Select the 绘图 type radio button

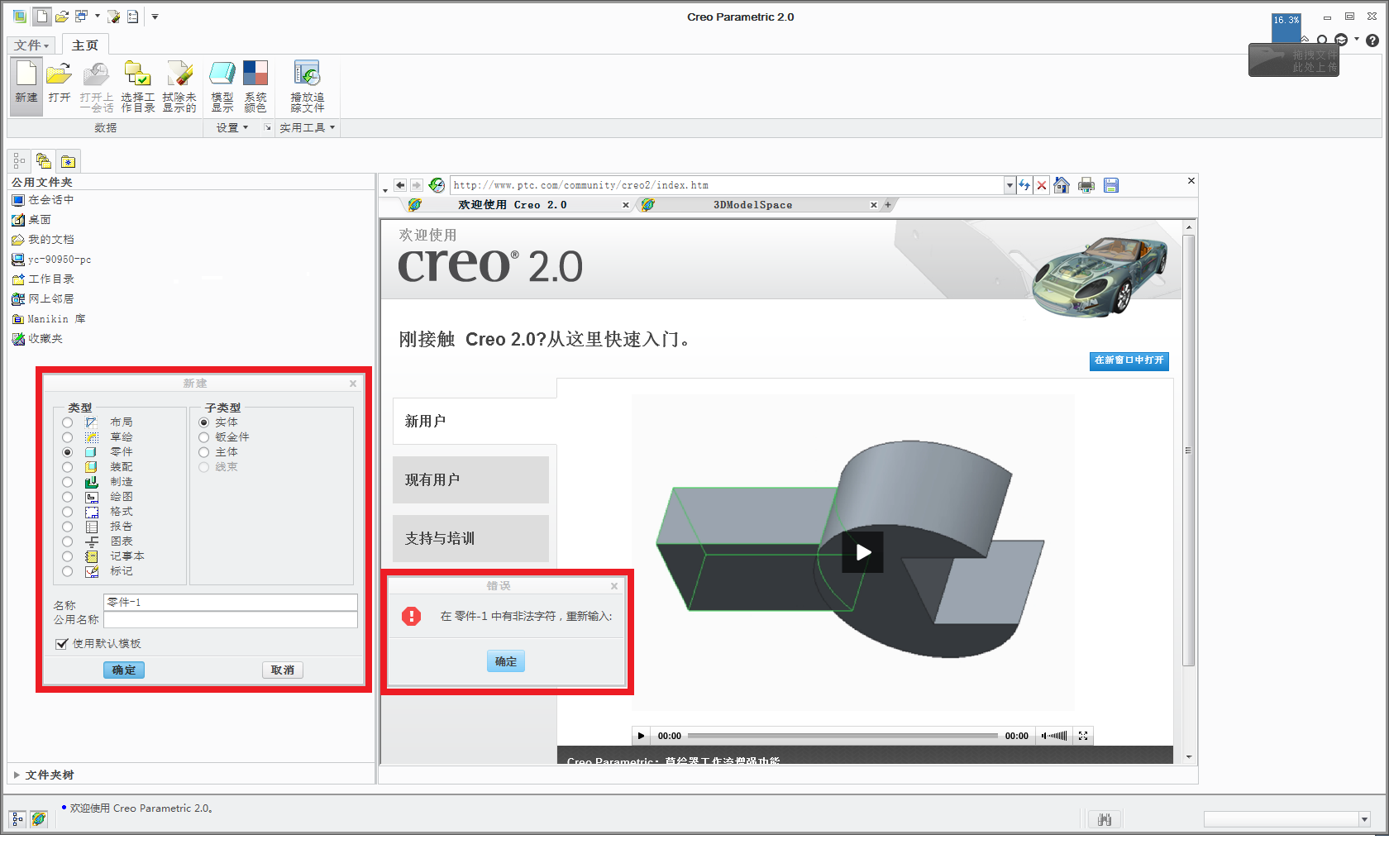pos(68,497)
